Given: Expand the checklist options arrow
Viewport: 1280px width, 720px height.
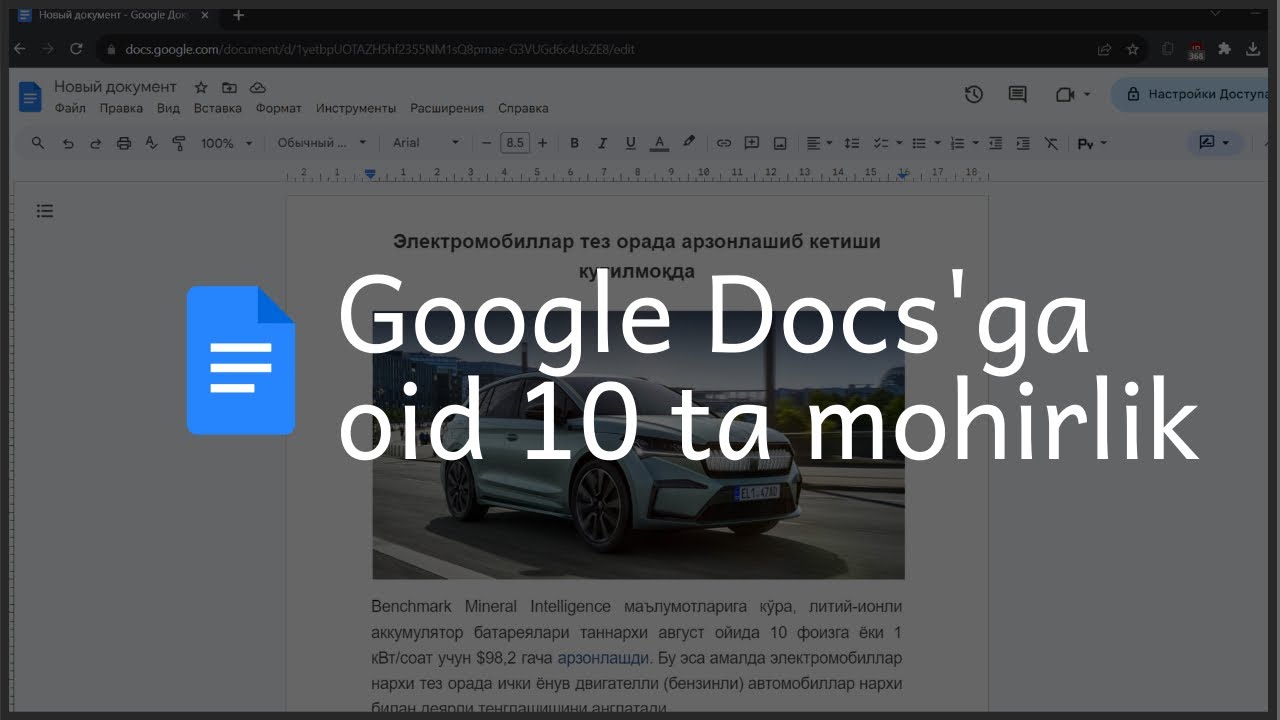Looking at the screenshot, I should [899, 143].
